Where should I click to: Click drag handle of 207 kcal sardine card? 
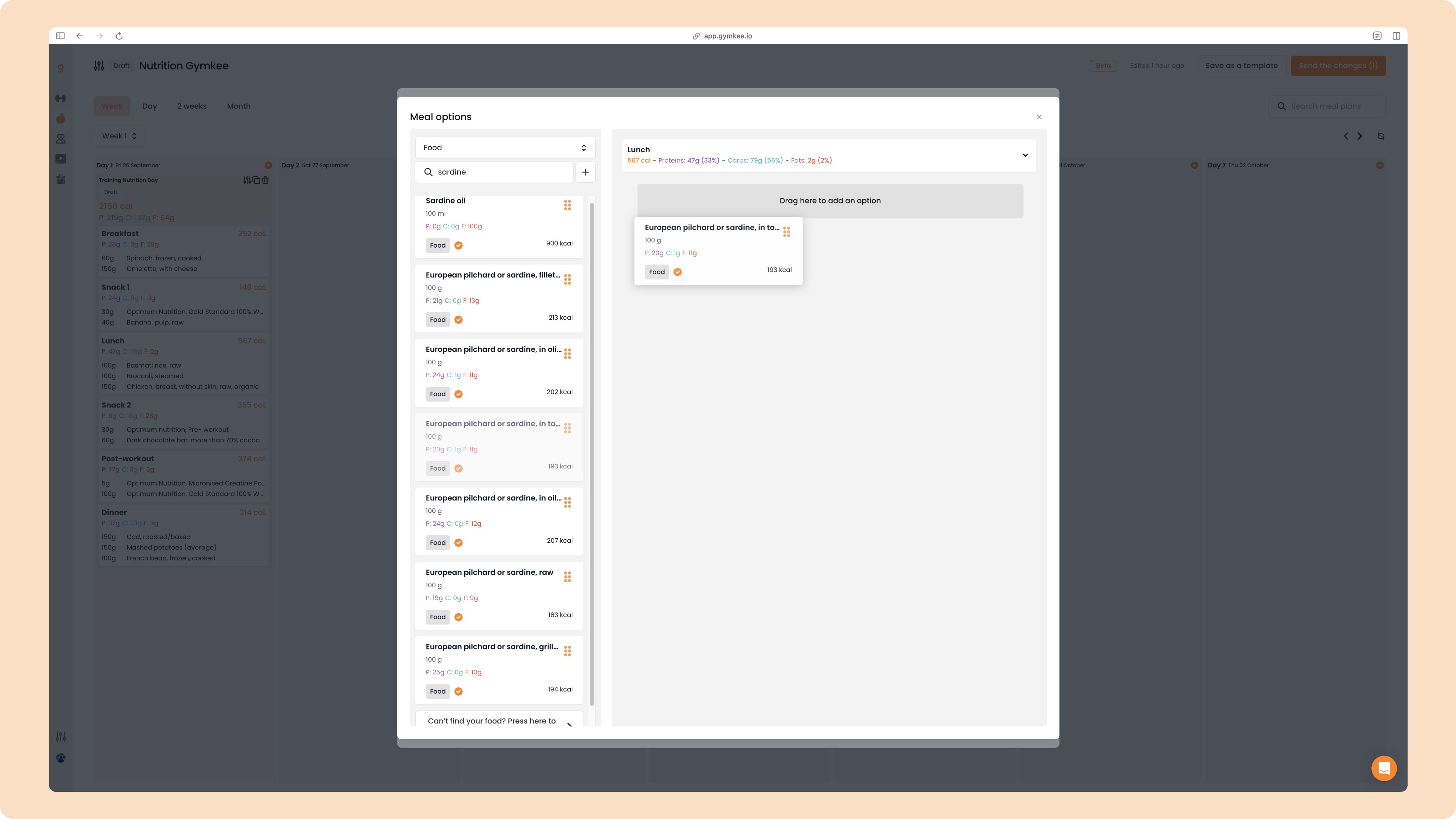tap(567, 502)
